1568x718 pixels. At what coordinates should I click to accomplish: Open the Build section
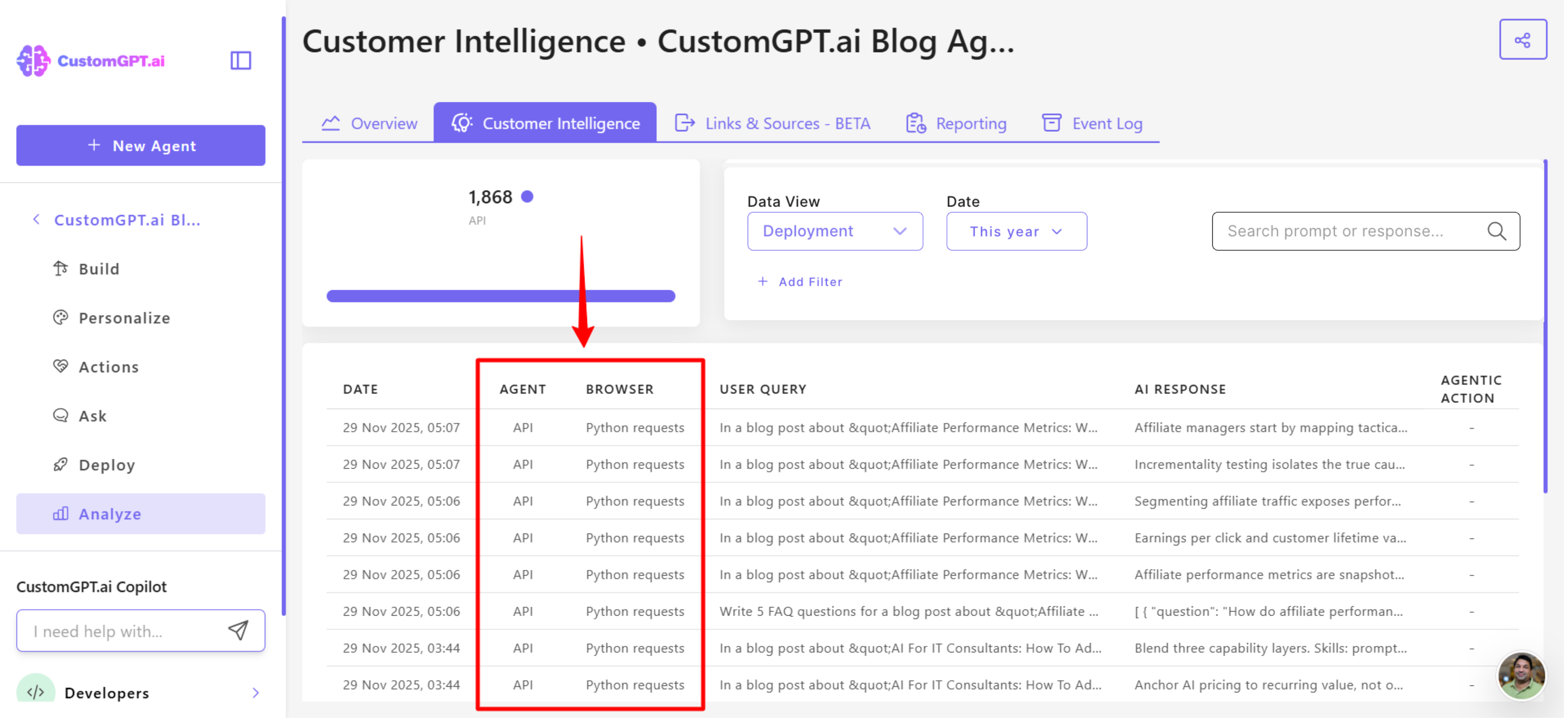[98, 269]
